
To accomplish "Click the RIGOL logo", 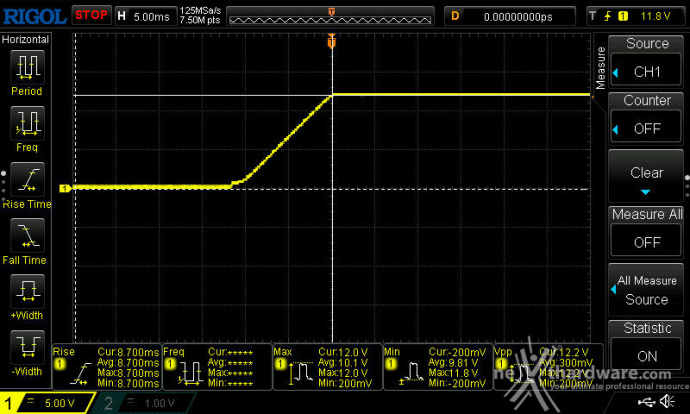I will click(x=35, y=17).
